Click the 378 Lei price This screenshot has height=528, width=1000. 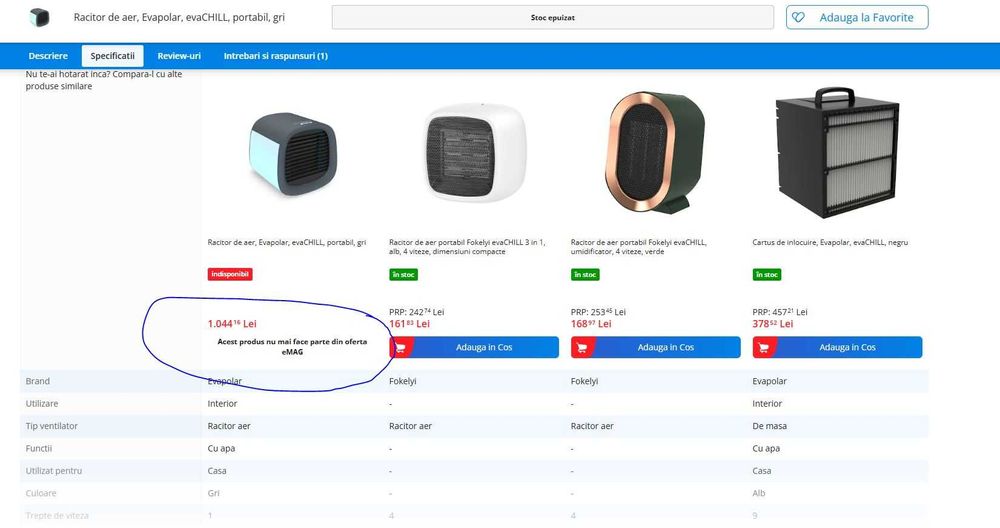(773, 324)
